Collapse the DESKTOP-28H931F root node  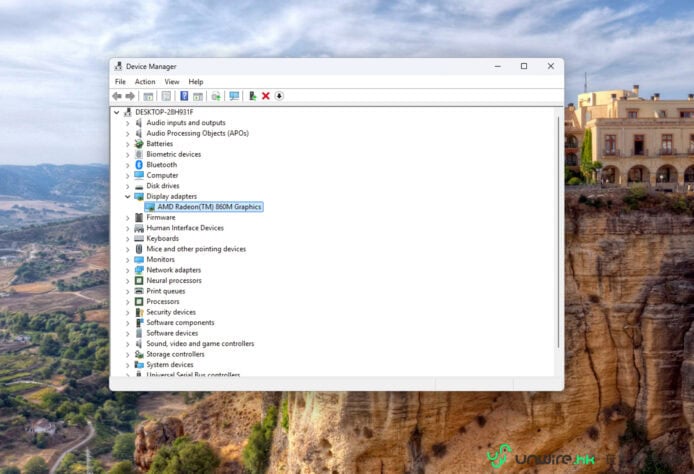(117, 112)
